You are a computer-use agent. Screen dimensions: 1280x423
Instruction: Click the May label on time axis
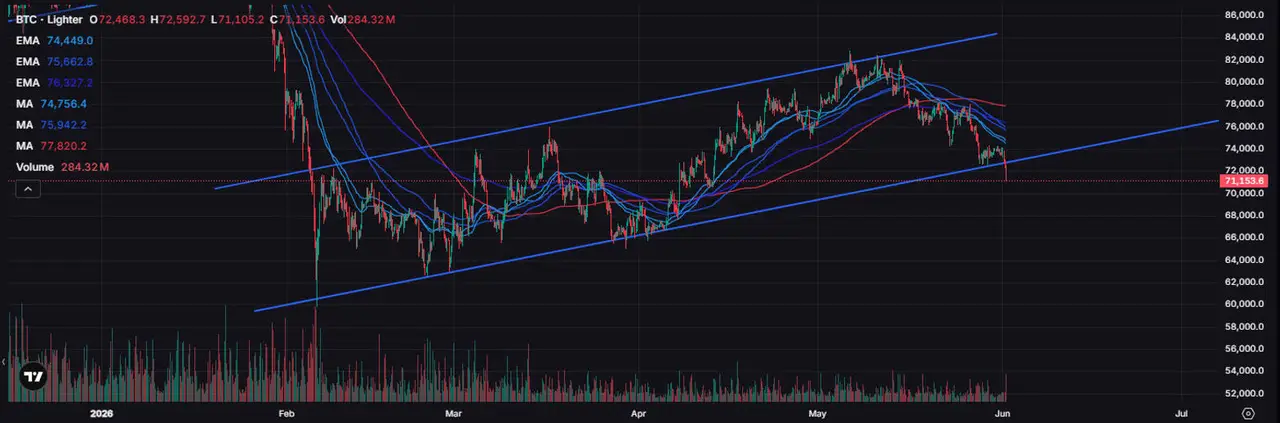[818, 412]
